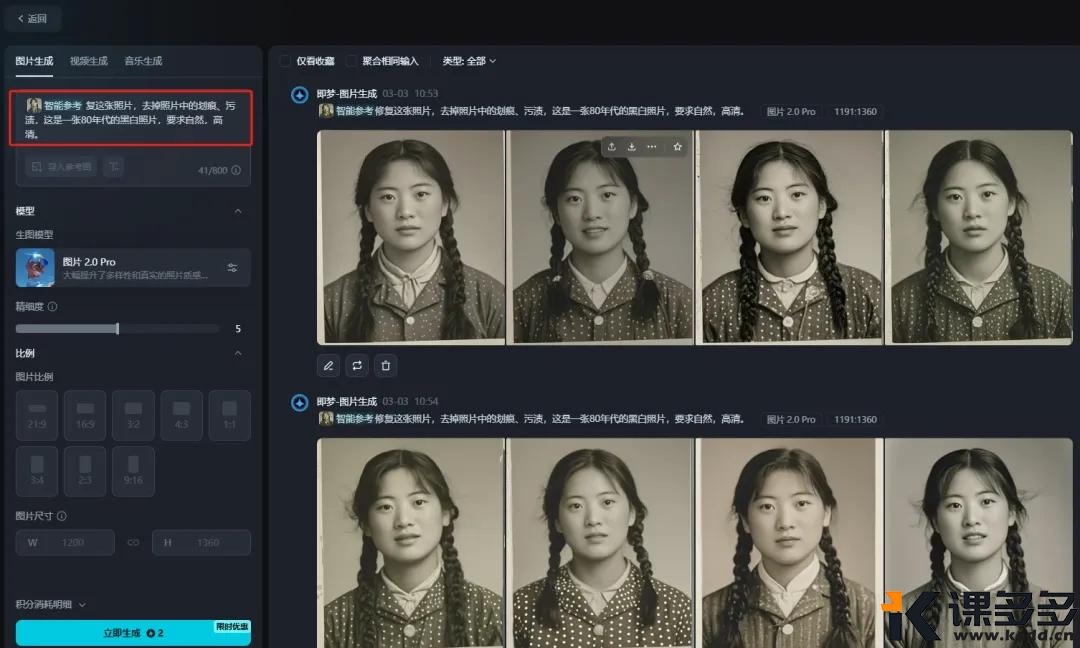Screen dimensions: 1080x648
Task: Enable the 仅看收藏 checkbox
Action: (287, 61)
